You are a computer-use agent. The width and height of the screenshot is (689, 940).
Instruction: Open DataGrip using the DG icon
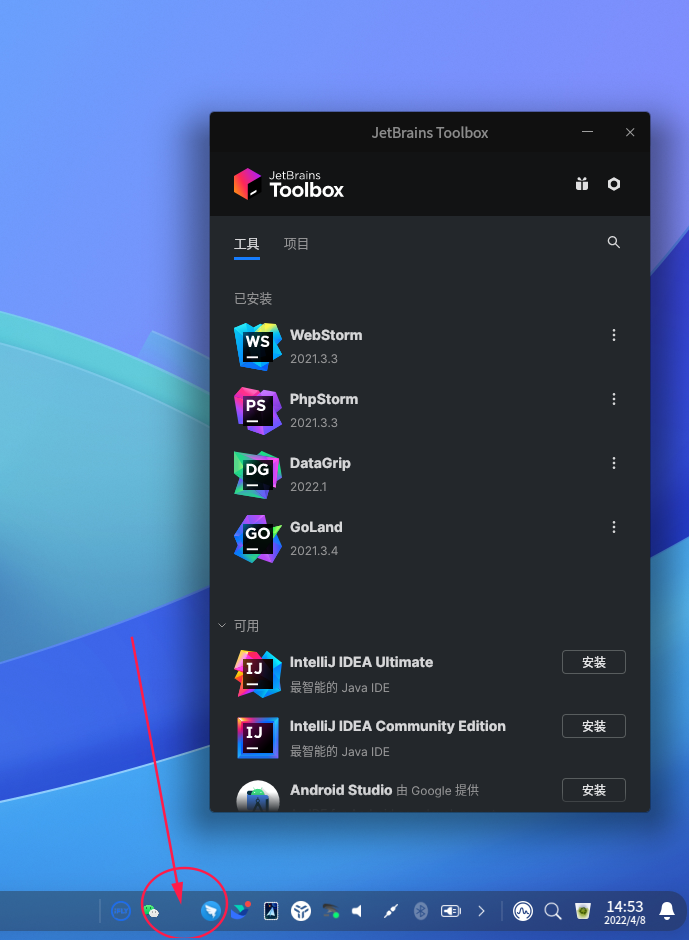(x=257, y=475)
